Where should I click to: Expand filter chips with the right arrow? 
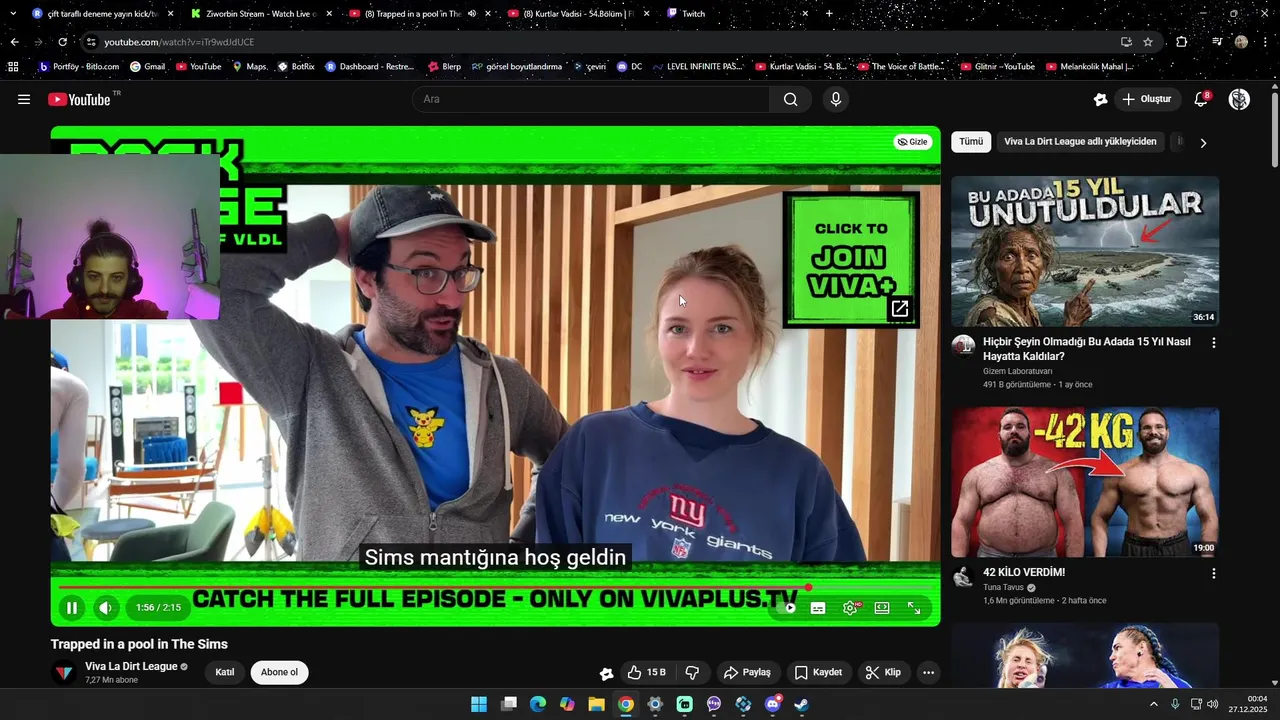[x=1203, y=143]
